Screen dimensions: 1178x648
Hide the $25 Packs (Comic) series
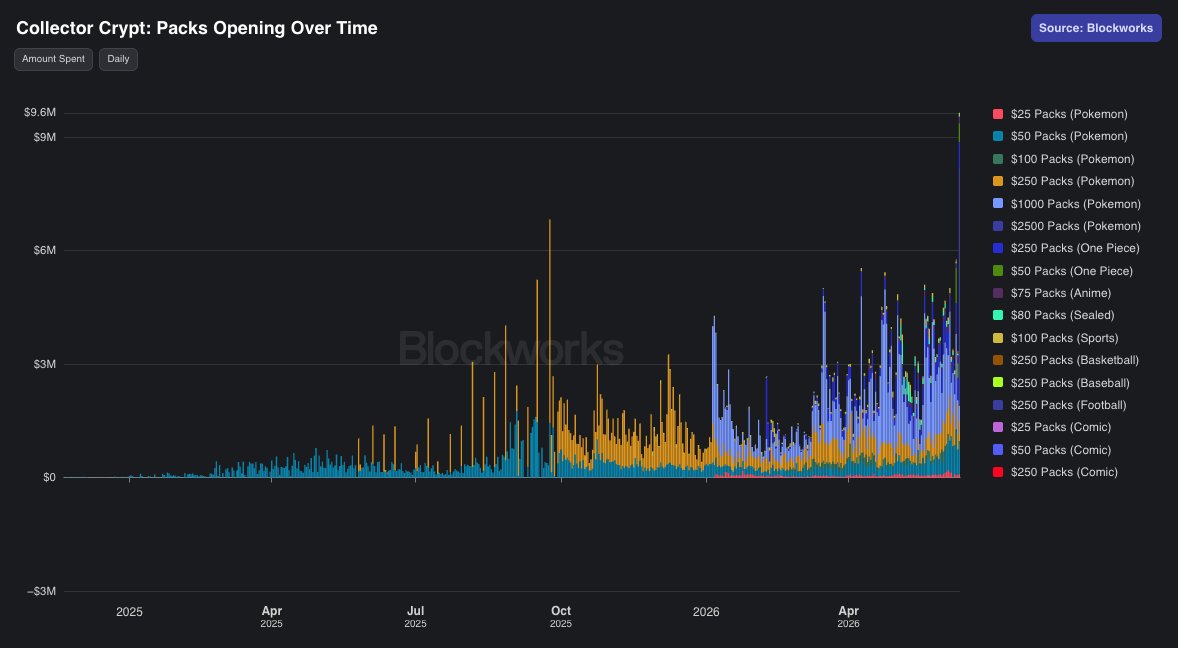(1051, 427)
